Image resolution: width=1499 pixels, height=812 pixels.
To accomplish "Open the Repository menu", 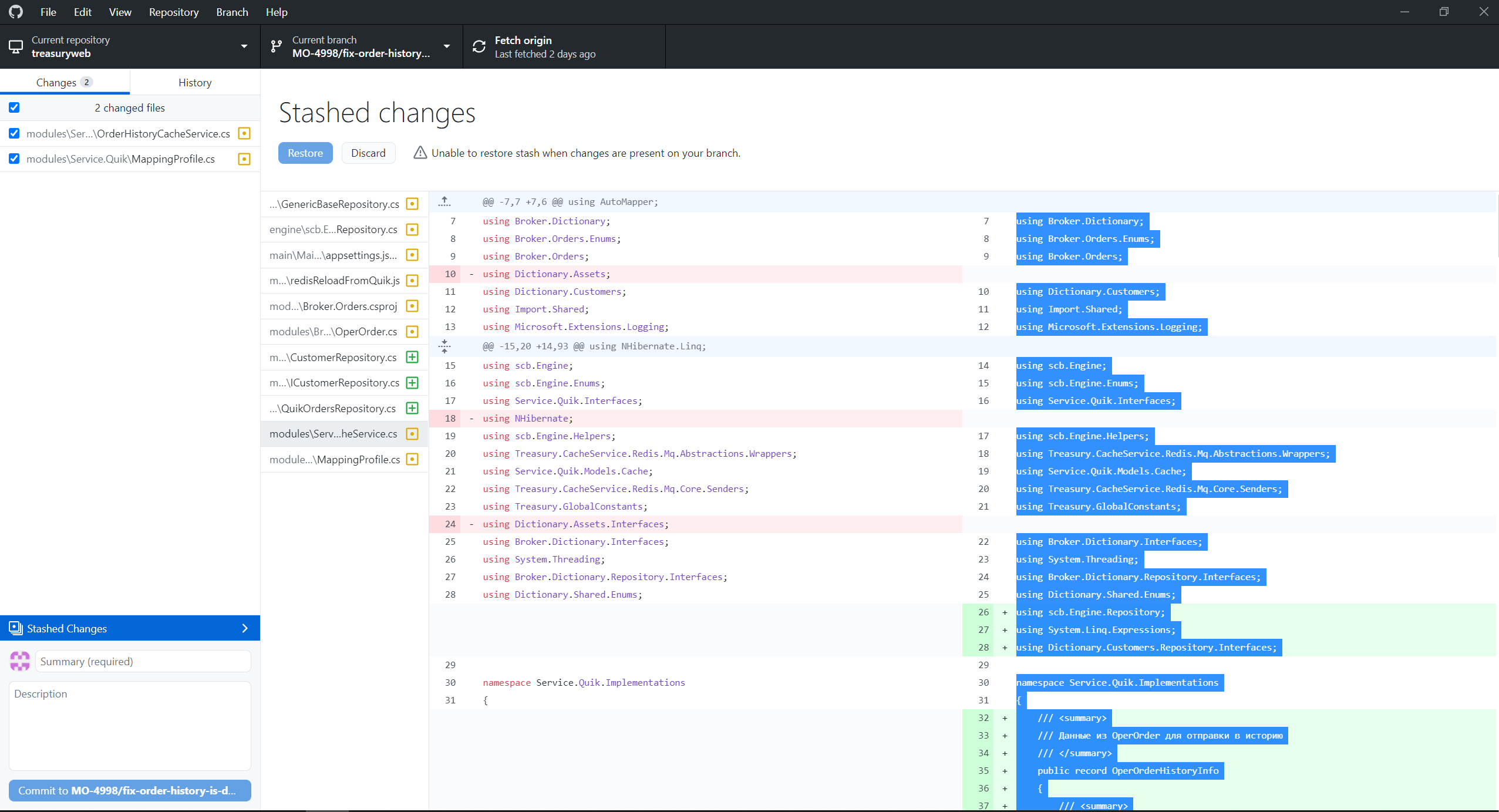I will pyautogui.click(x=173, y=12).
